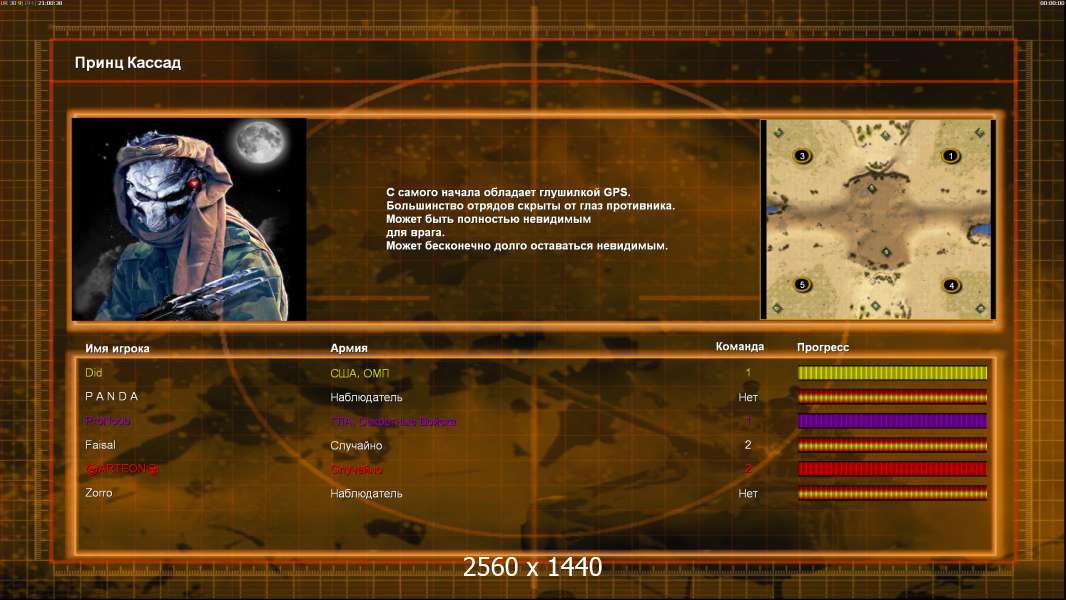The height and width of the screenshot is (600, 1066).
Task: Click the red 'Случайно' army text
Action: (356, 470)
